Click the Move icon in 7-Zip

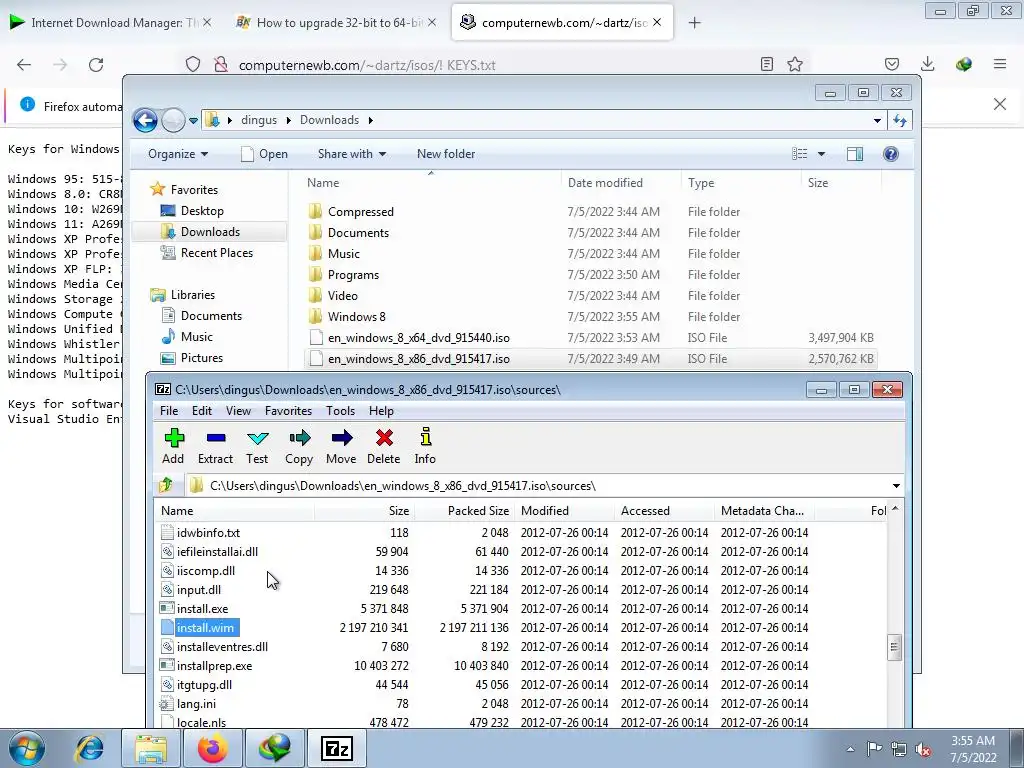(x=341, y=446)
